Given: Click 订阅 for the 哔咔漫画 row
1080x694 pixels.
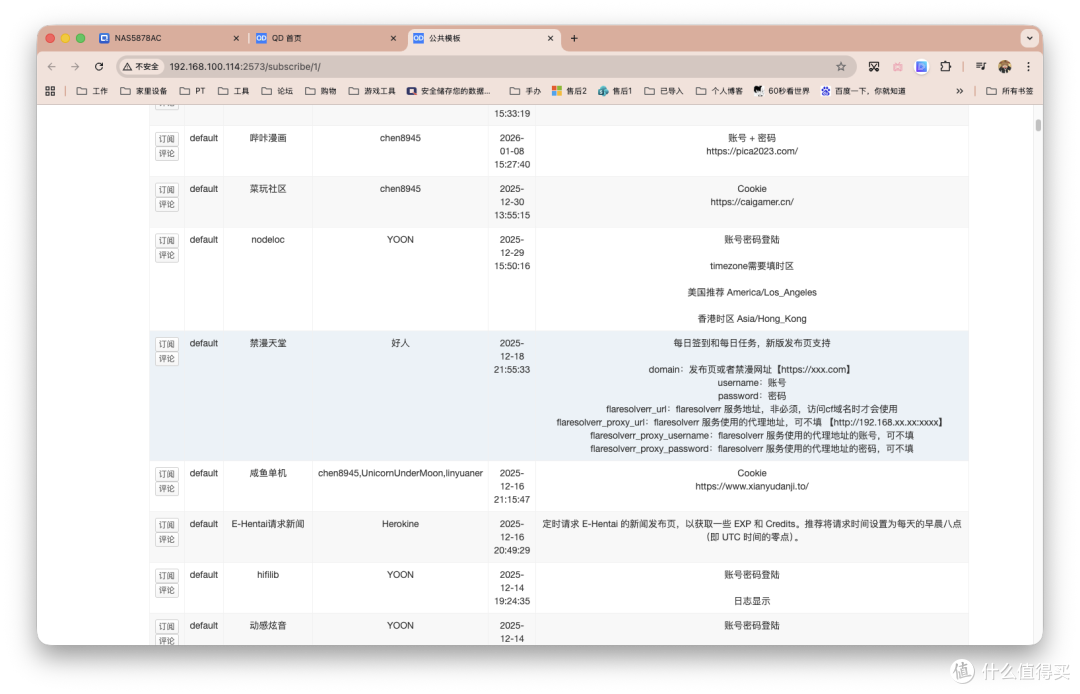Looking at the screenshot, I should click(167, 139).
